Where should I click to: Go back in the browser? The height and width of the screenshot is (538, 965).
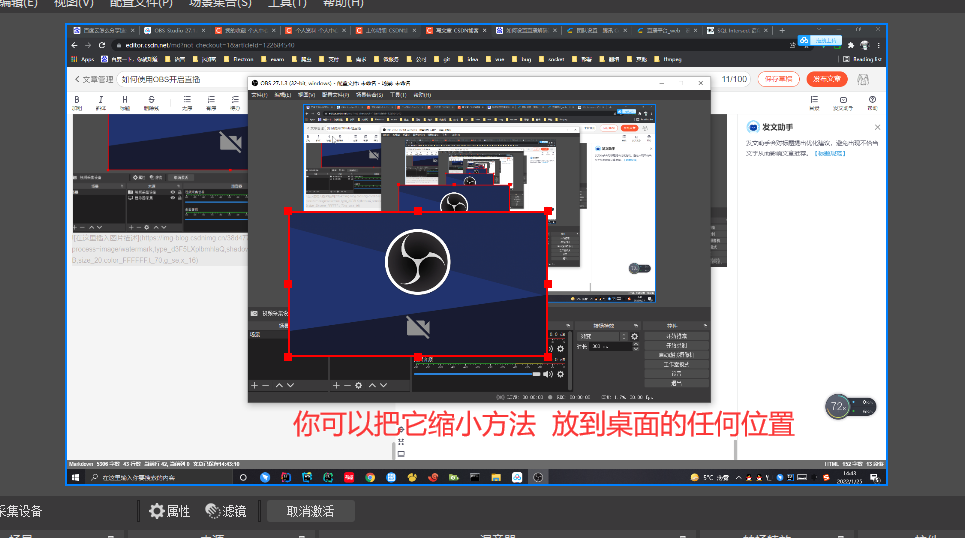coord(74,45)
